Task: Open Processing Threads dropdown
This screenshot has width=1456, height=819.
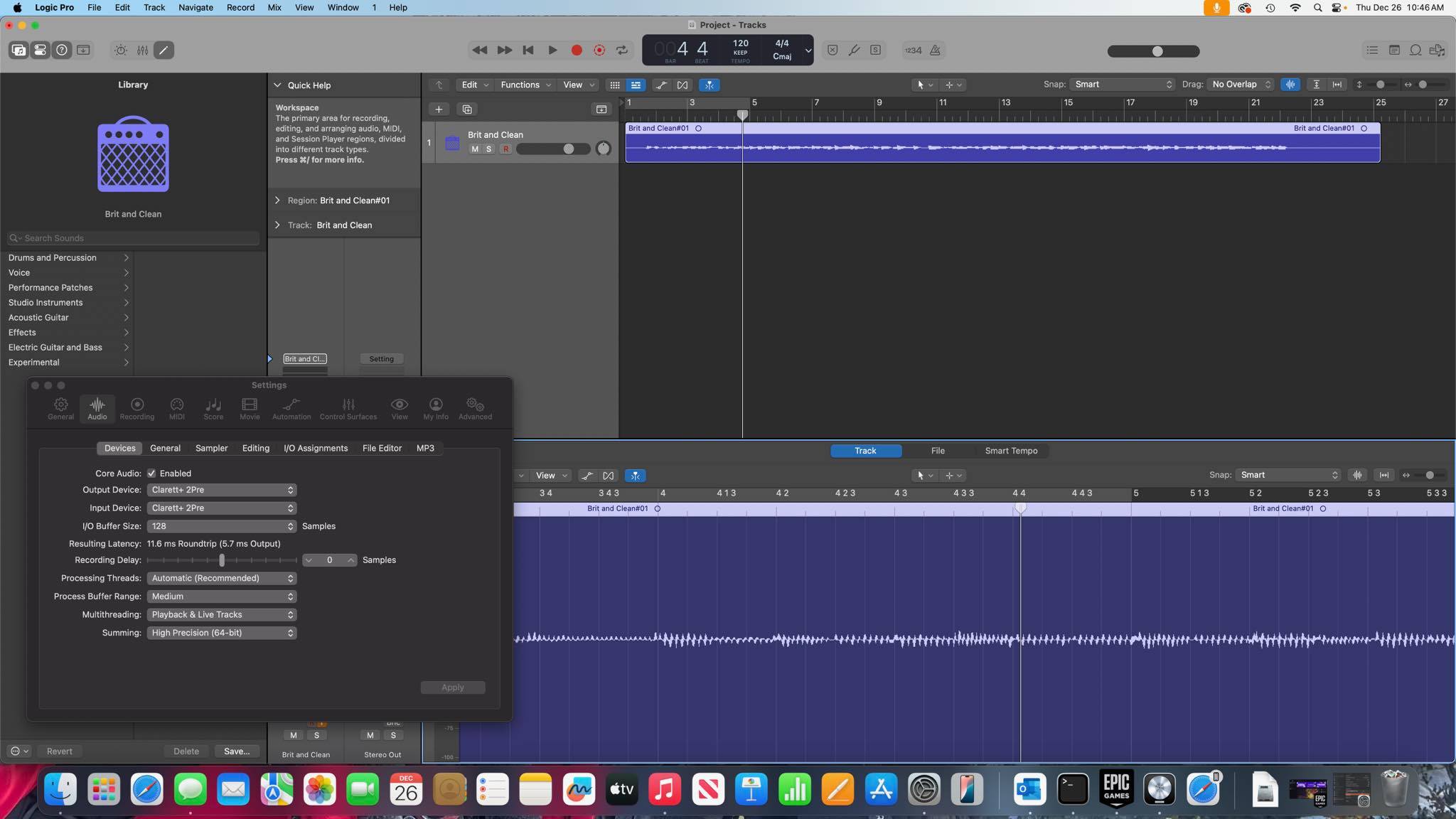Action: click(x=222, y=579)
